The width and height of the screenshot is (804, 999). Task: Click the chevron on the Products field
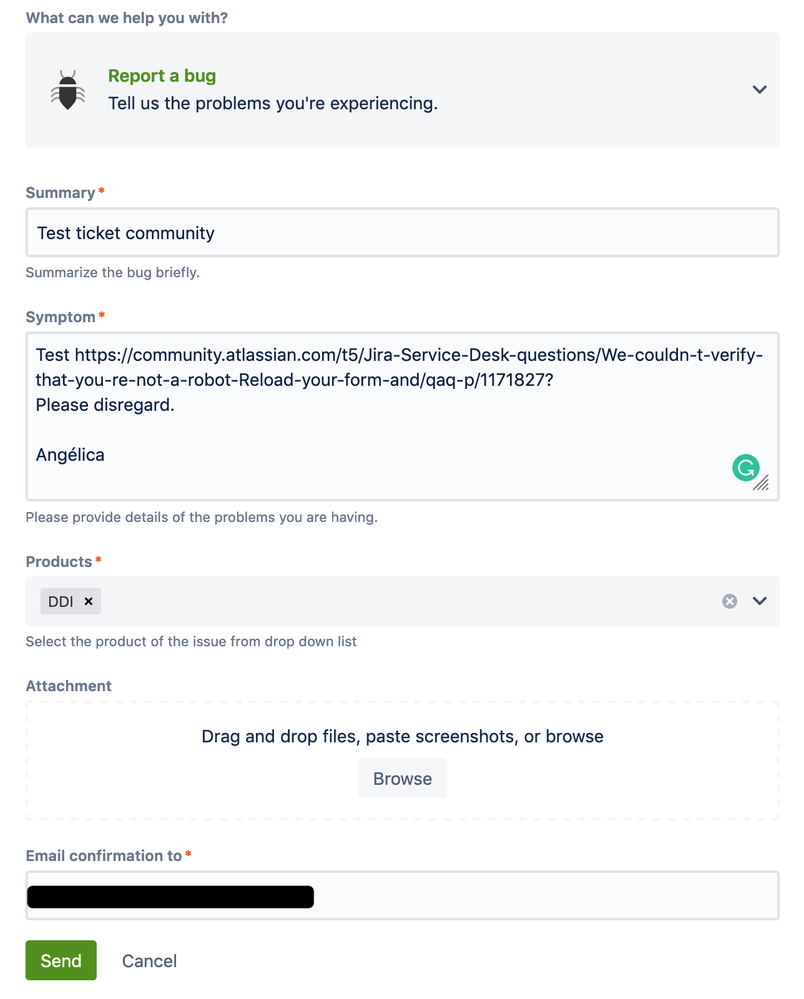[757, 601]
